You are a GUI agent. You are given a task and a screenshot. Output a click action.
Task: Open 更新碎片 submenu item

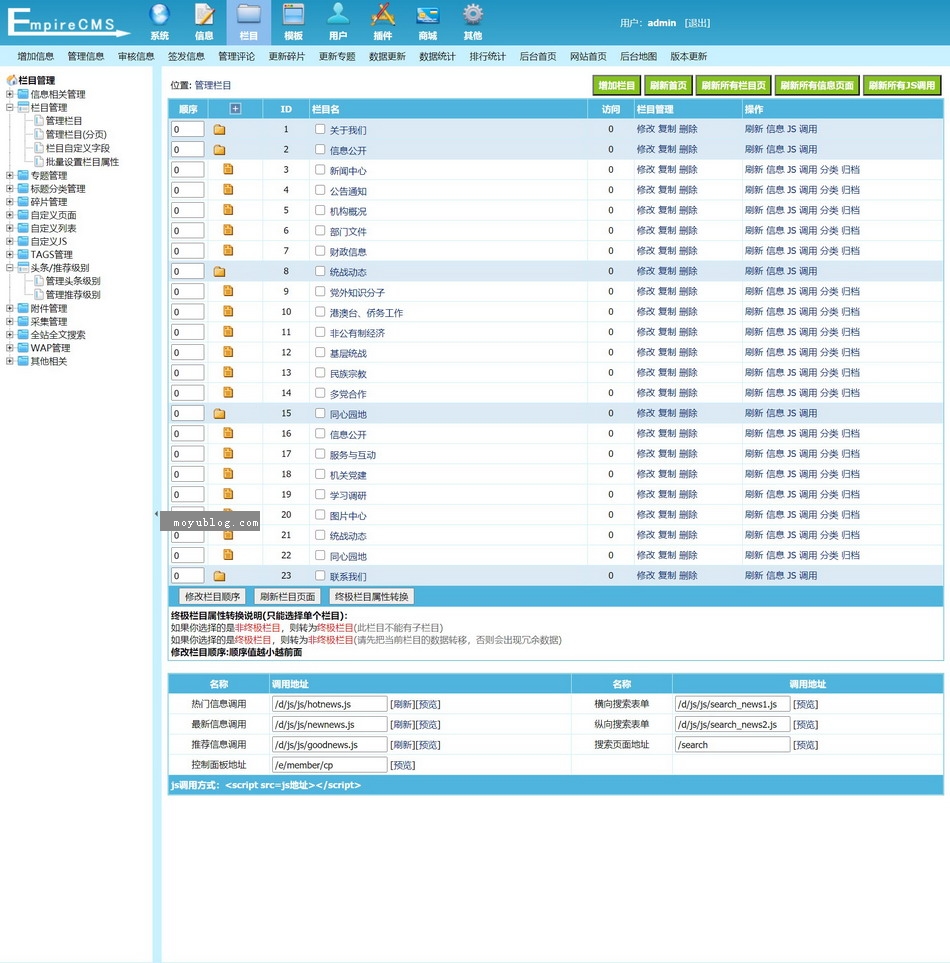pyautogui.click(x=287, y=57)
